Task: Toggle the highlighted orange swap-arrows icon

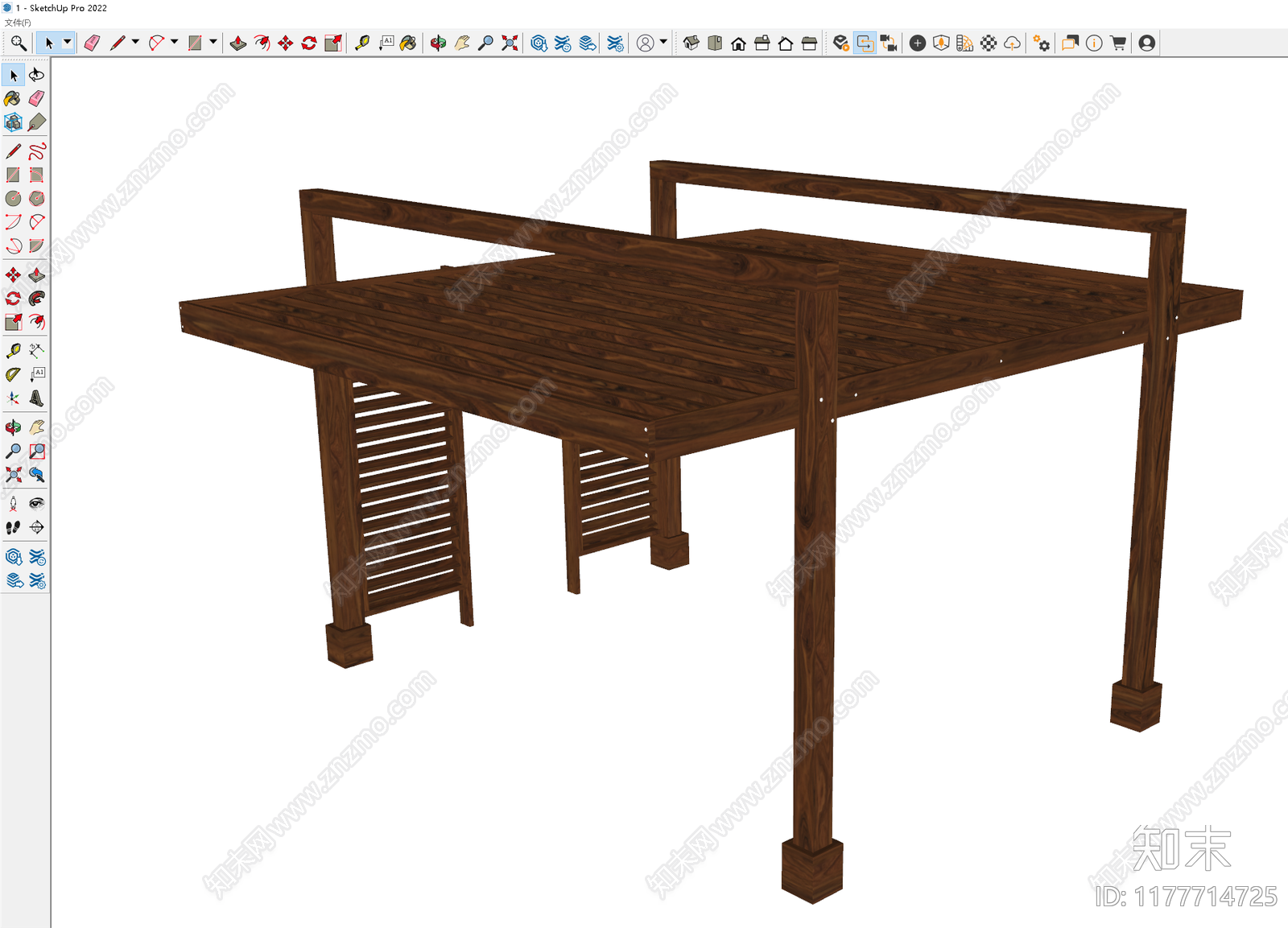Action: click(x=865, y=43)
